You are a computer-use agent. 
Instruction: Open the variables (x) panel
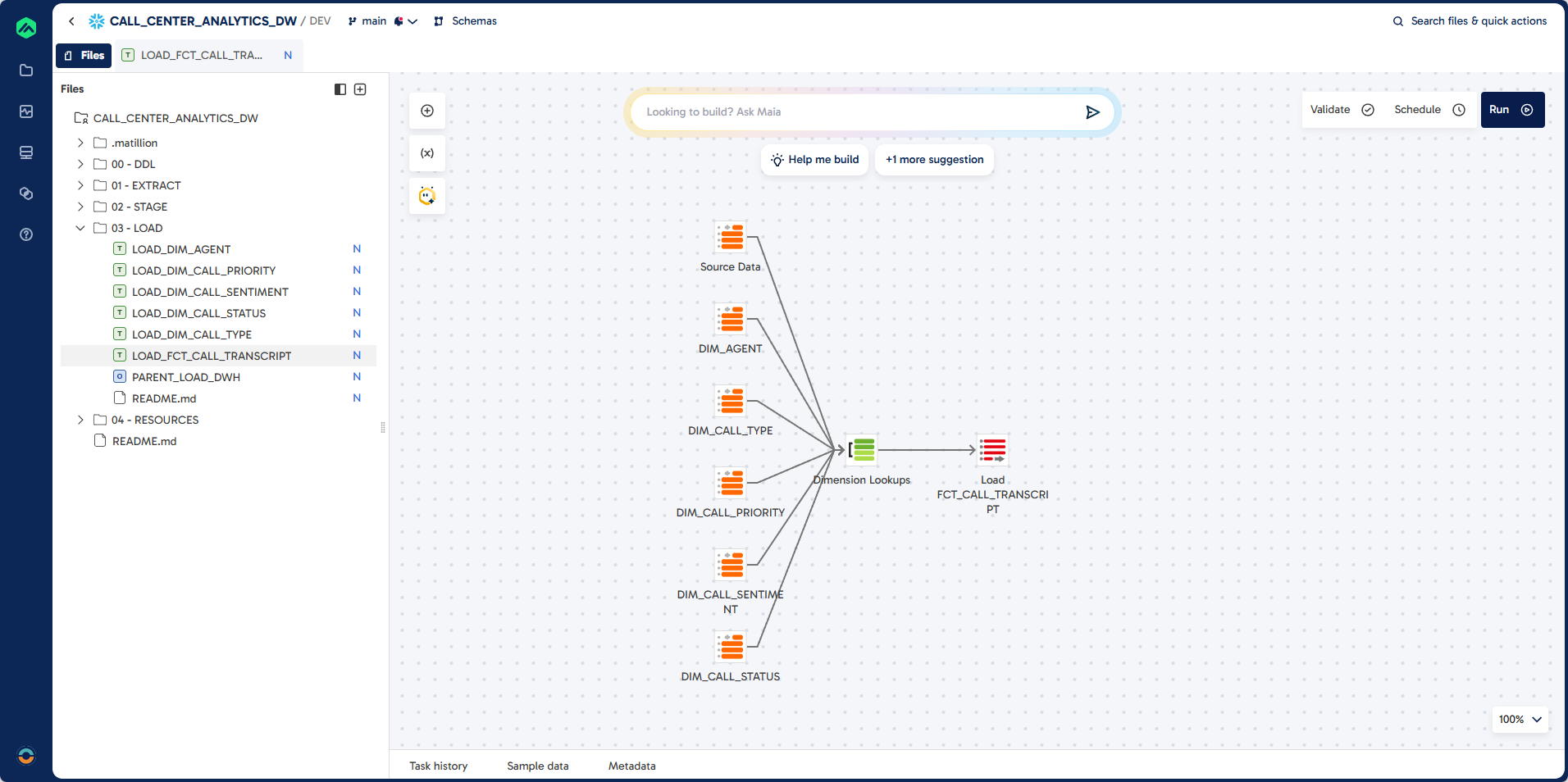click(x=427, y=153)
